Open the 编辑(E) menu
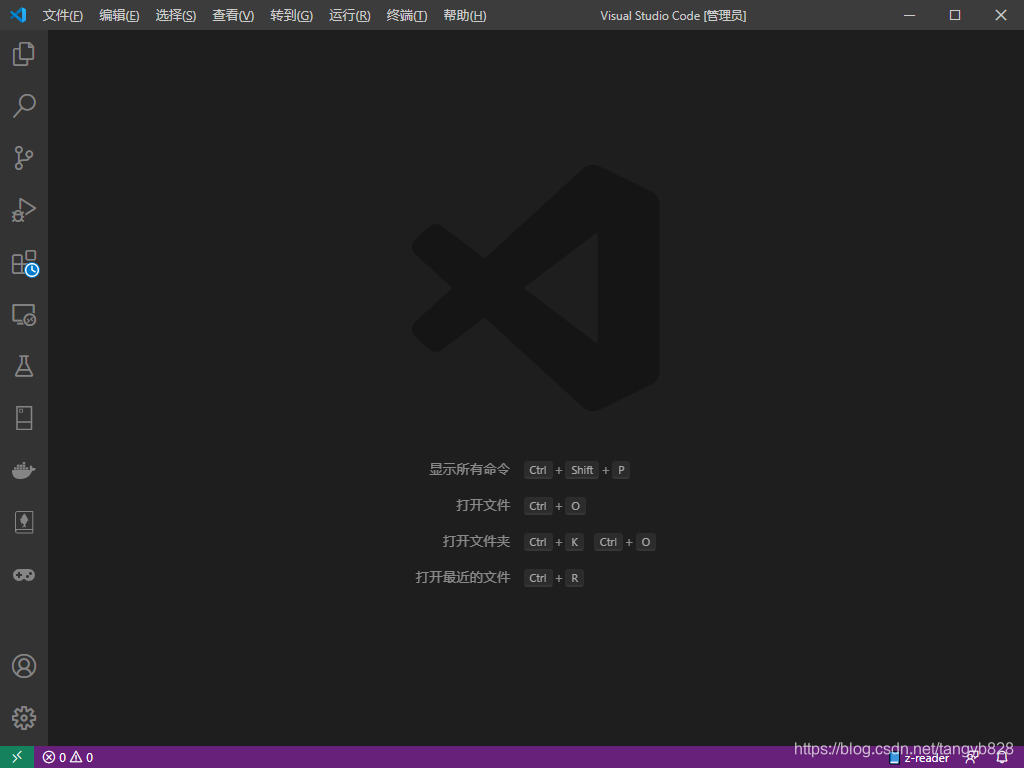Image resolution: width=1024 pixels, height=768 pixels. pyautogui.click(x=119, y=16)
